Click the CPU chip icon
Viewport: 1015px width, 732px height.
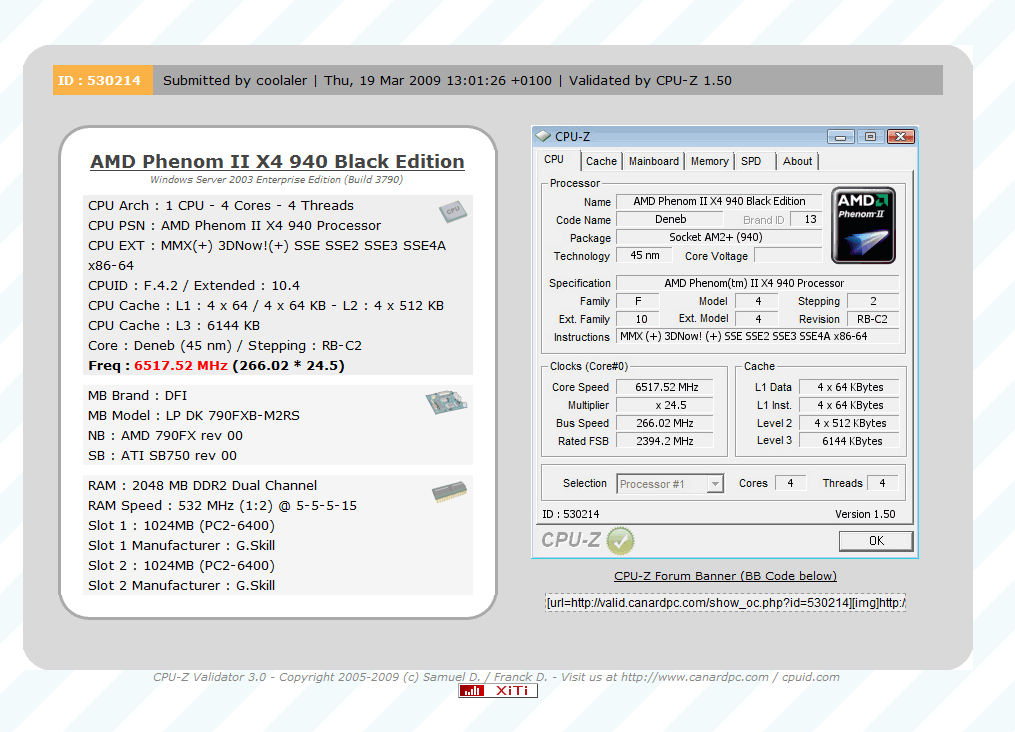(x=452, y=211)
